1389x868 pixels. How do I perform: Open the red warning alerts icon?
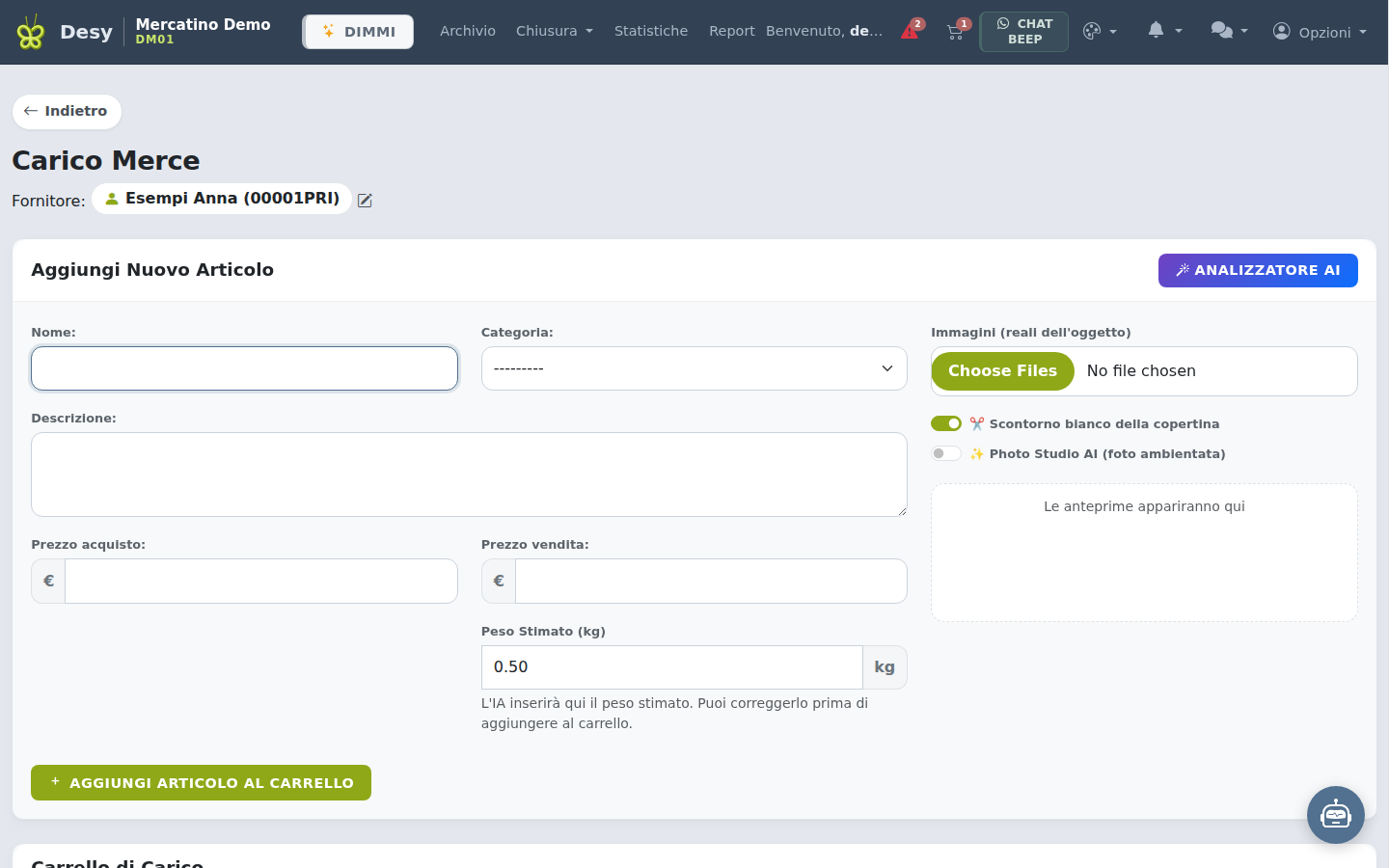coord(911,31)
